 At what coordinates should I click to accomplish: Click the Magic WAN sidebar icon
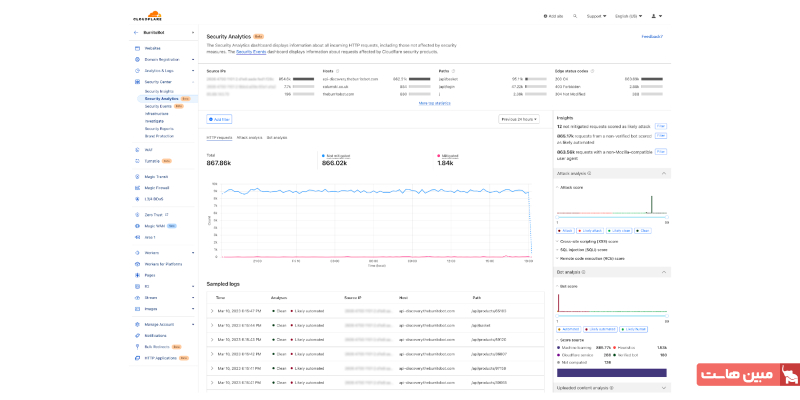click(x=137, y=226)
